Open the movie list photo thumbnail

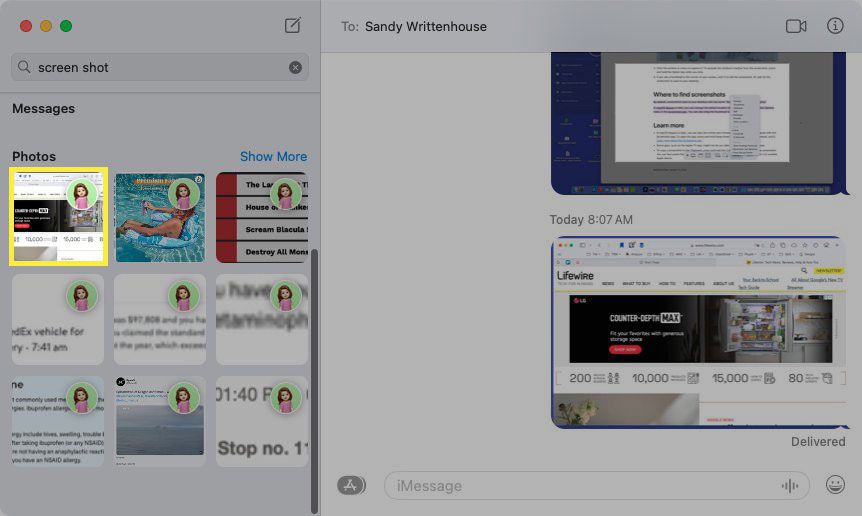pyautogui.click(x=262, y=217)
